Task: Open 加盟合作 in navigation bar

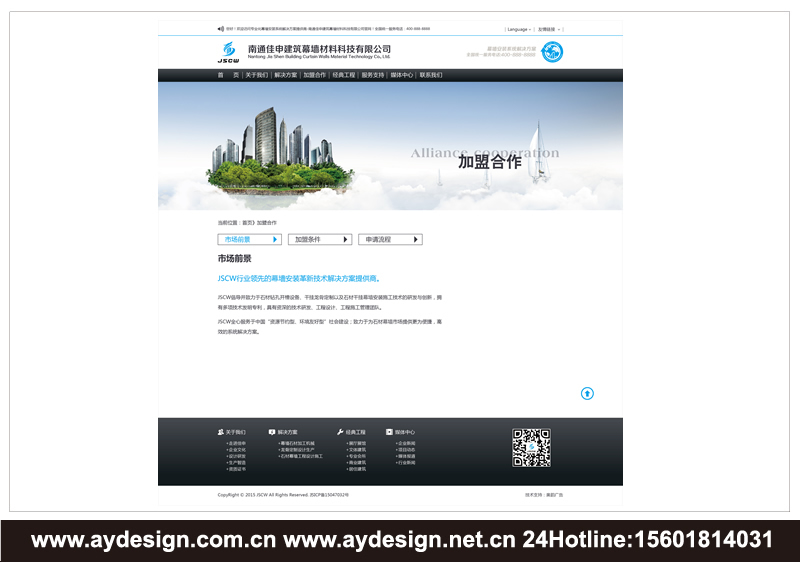Action: point(315,75)
